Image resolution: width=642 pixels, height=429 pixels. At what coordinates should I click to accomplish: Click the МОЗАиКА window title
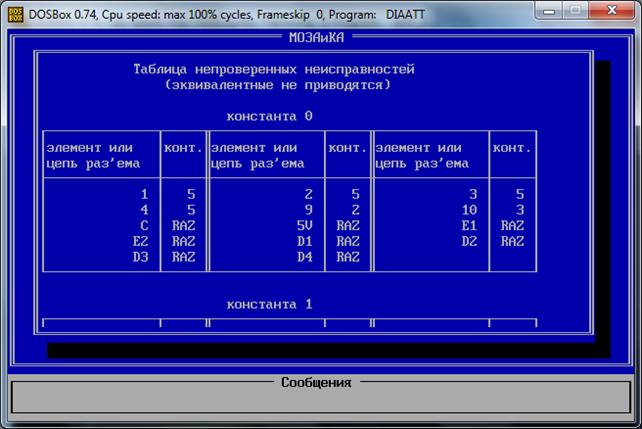tap(316, 38)
